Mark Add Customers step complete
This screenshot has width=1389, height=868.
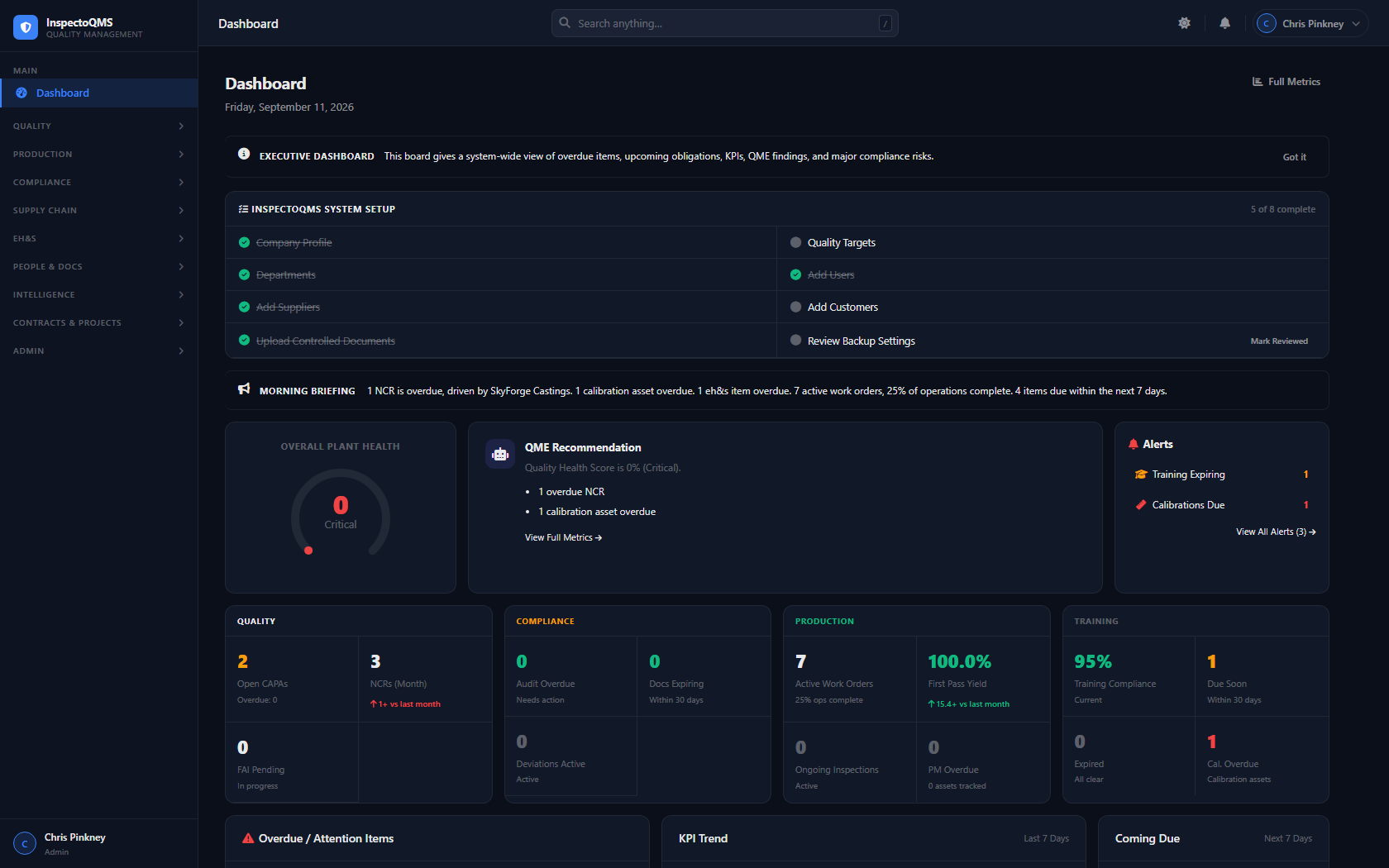(x=795, y=307)
